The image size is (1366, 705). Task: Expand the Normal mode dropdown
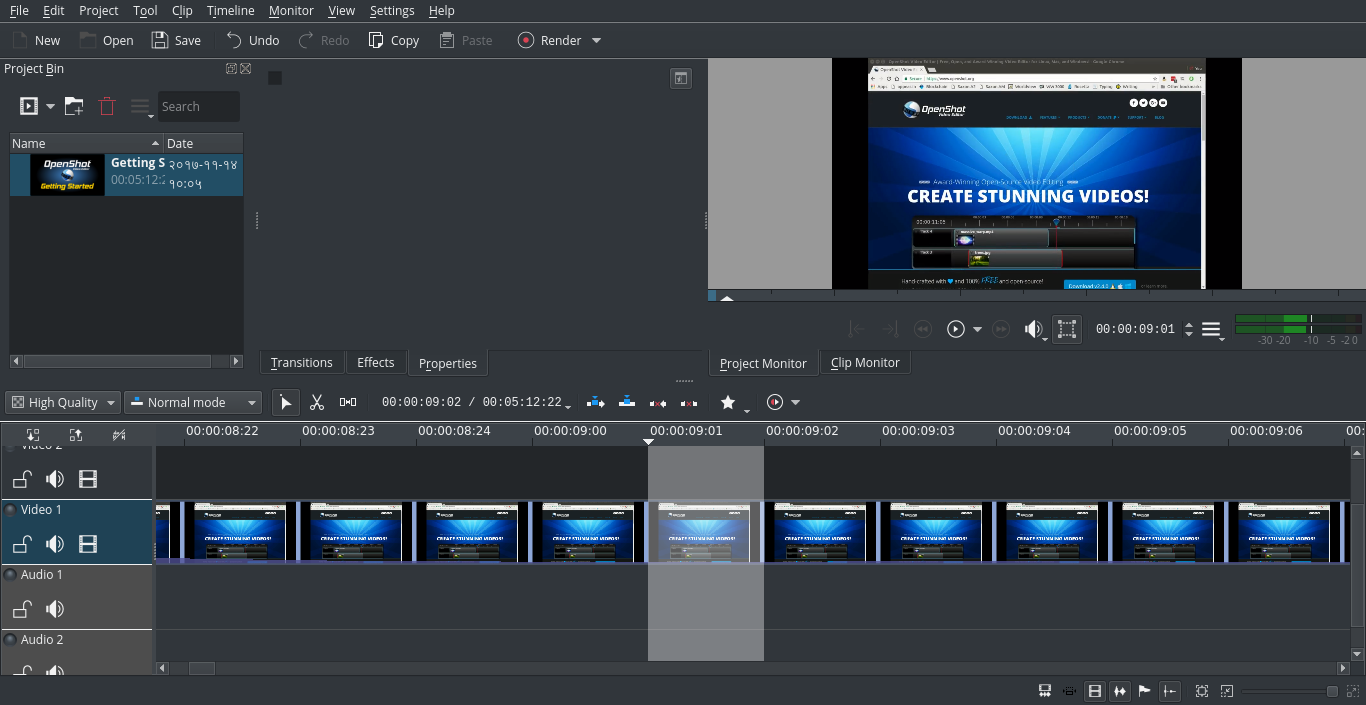[193, 402]
